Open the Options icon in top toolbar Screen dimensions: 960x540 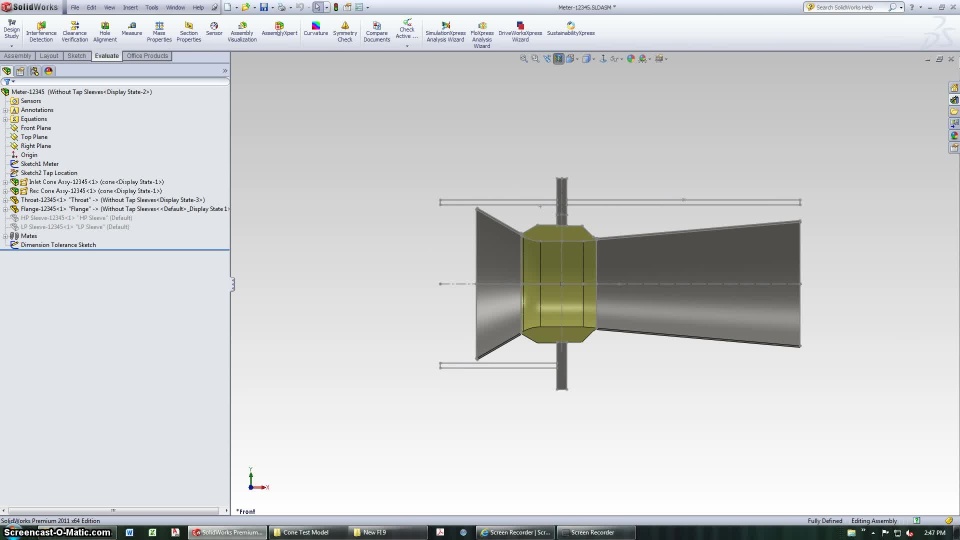(359, 7)
